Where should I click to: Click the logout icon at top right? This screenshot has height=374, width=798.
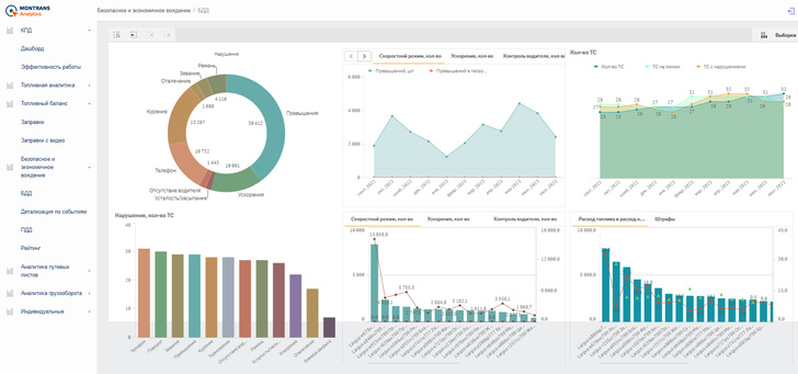click(x=790, y=10)
